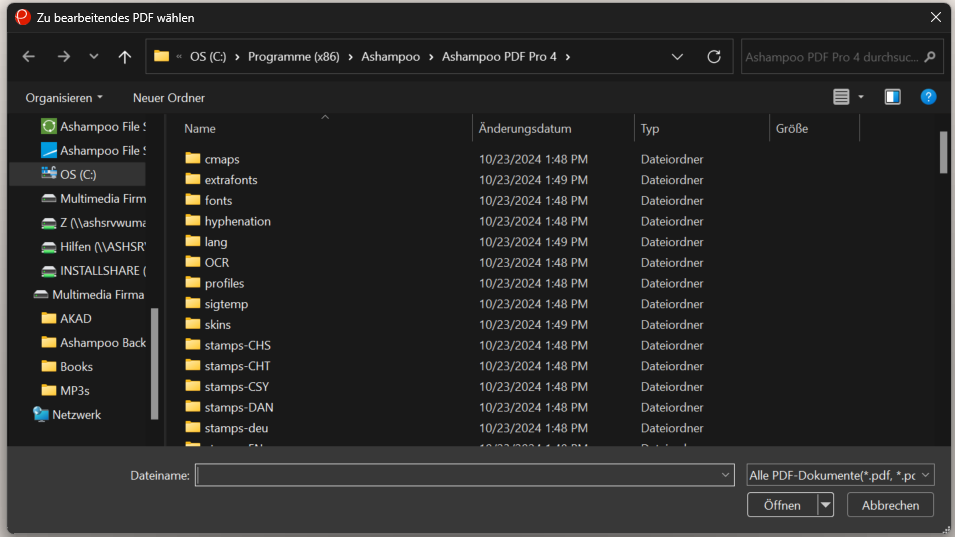This screenshot has width=955, height=537.
Task: Expand the chevron after OS (C:) breadcrumb
Action: (x=237, y=57)
